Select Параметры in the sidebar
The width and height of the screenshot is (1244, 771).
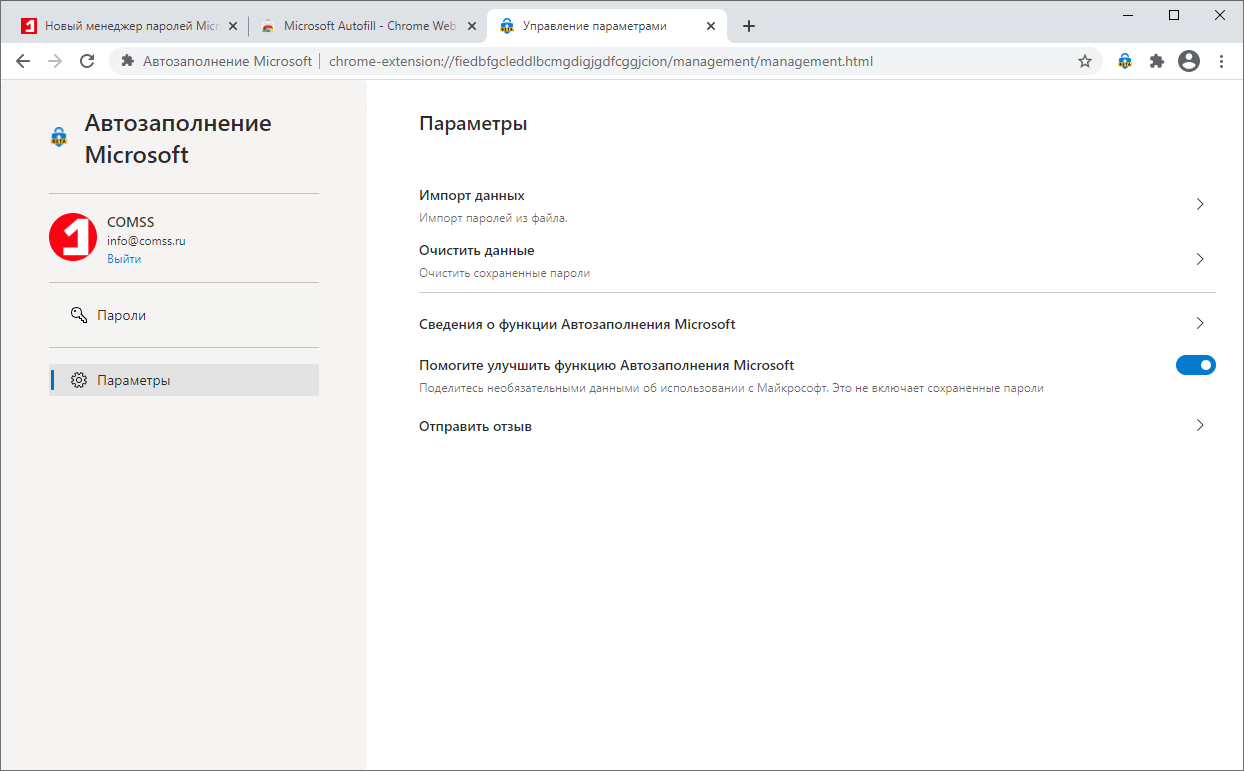[133, 380]
